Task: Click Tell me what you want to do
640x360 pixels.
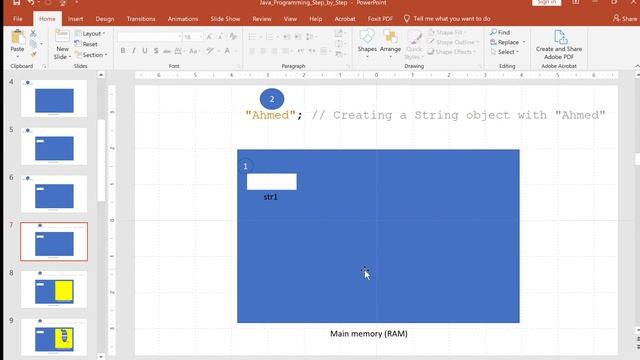Action: [447, 19]
